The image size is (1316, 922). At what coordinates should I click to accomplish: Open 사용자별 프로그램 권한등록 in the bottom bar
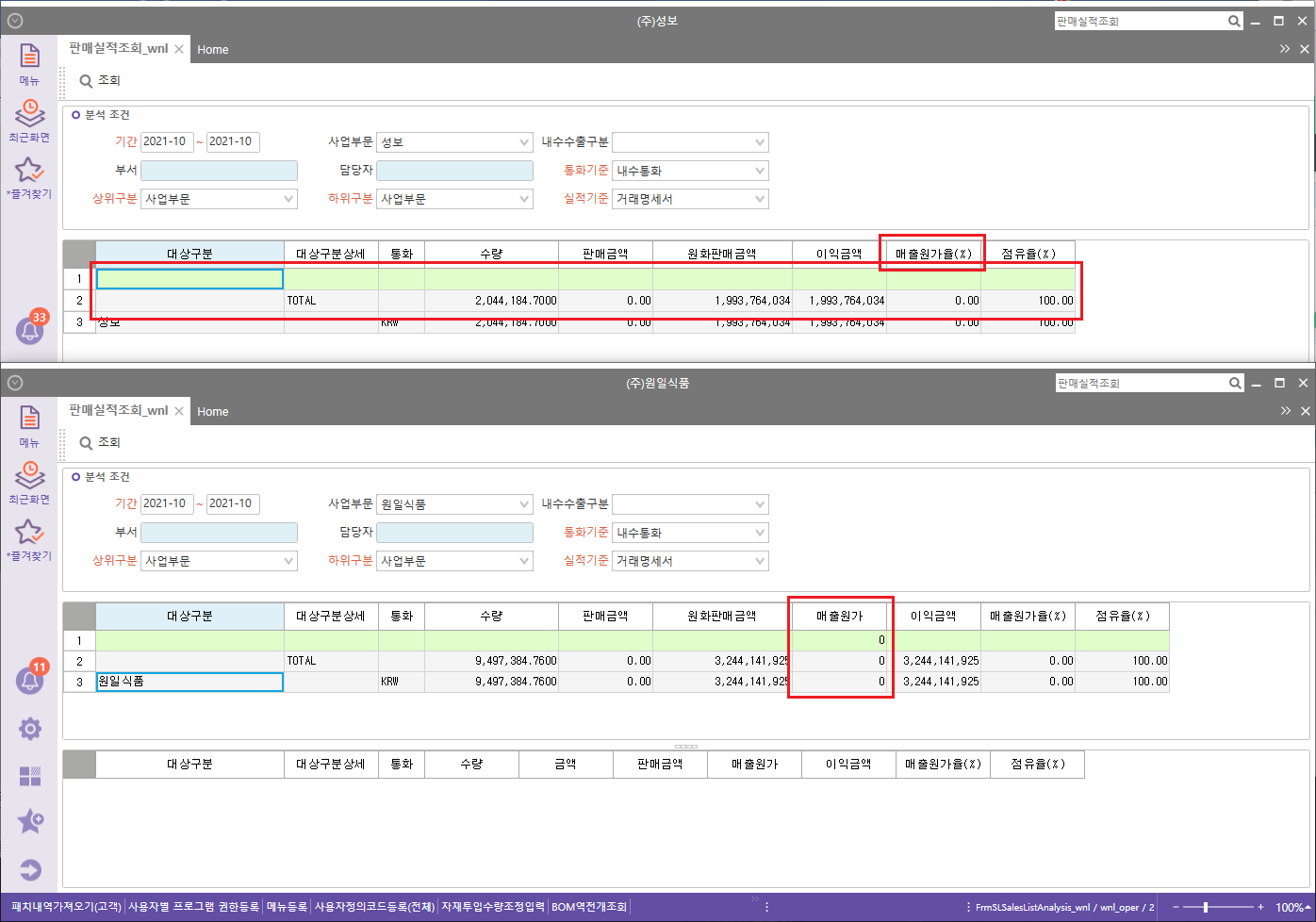193,907
